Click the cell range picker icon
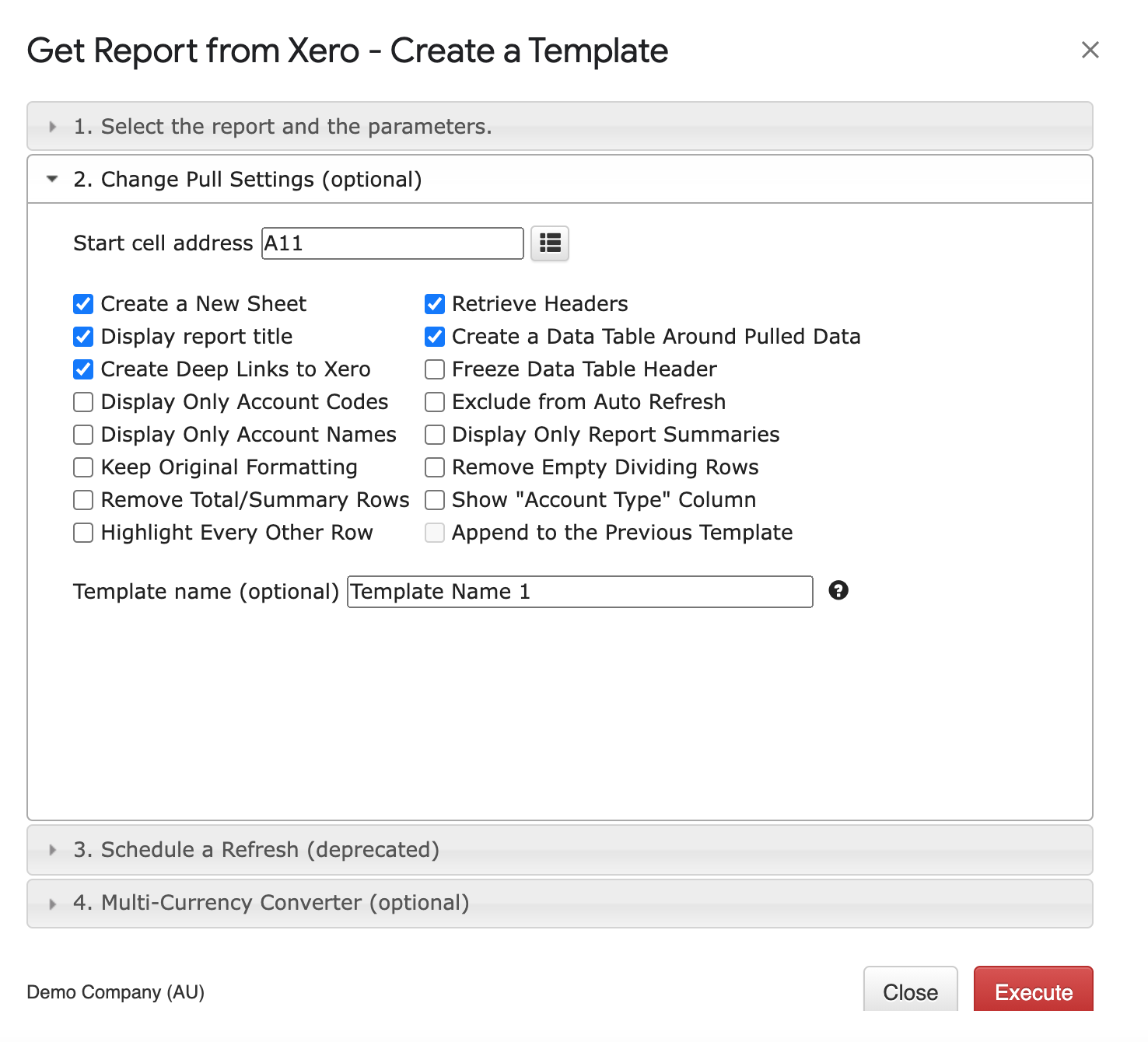The height and width of the screenshot is (1042, 1148). [x=550, y=243]
